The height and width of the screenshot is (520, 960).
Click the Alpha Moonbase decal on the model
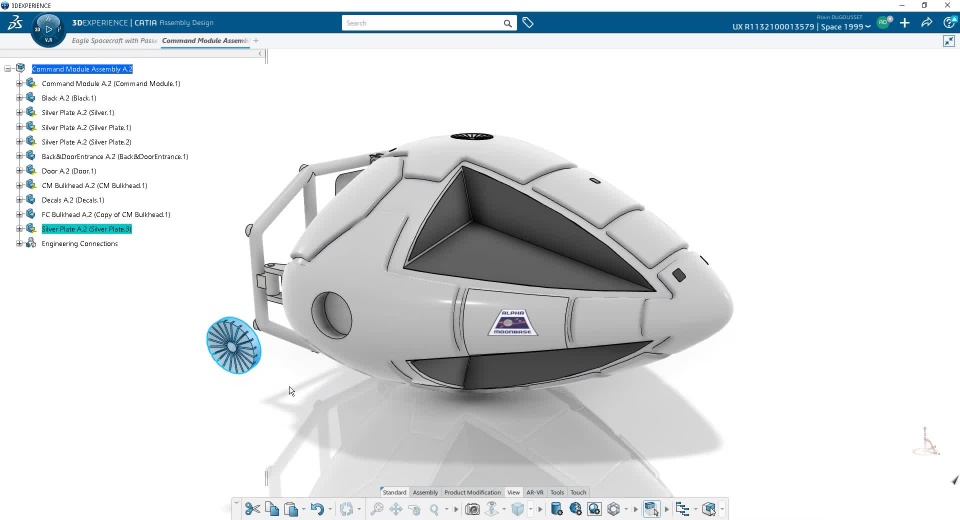[x=513, y=323]
